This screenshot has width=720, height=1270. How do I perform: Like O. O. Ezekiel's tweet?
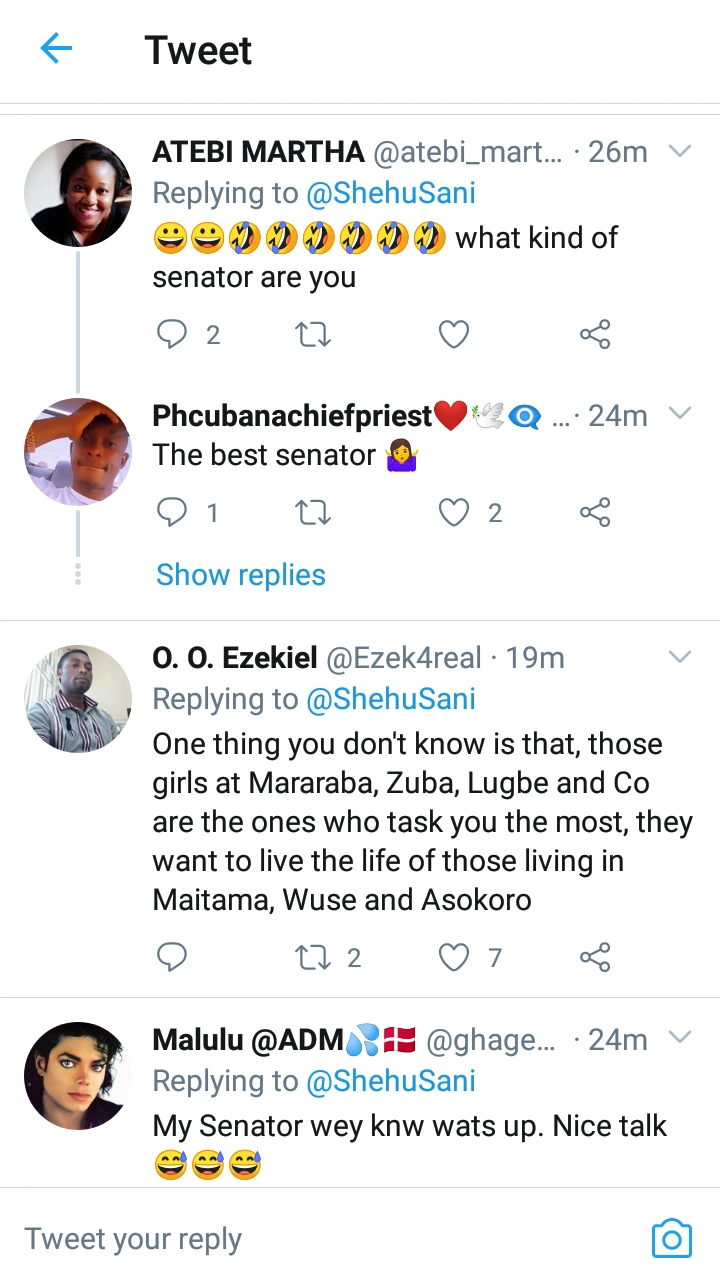[x=454, y=958]
